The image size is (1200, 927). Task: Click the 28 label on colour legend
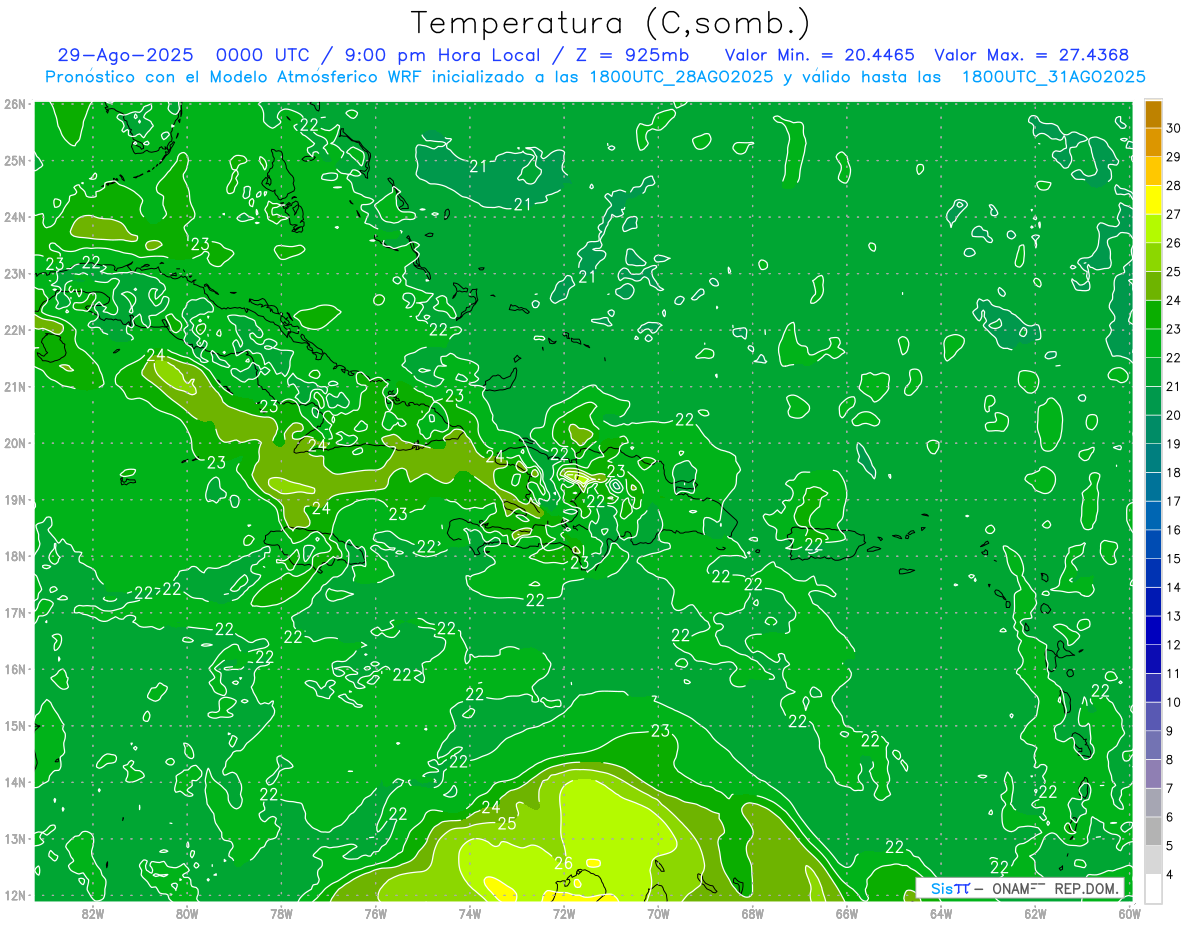coord(1173,185)
